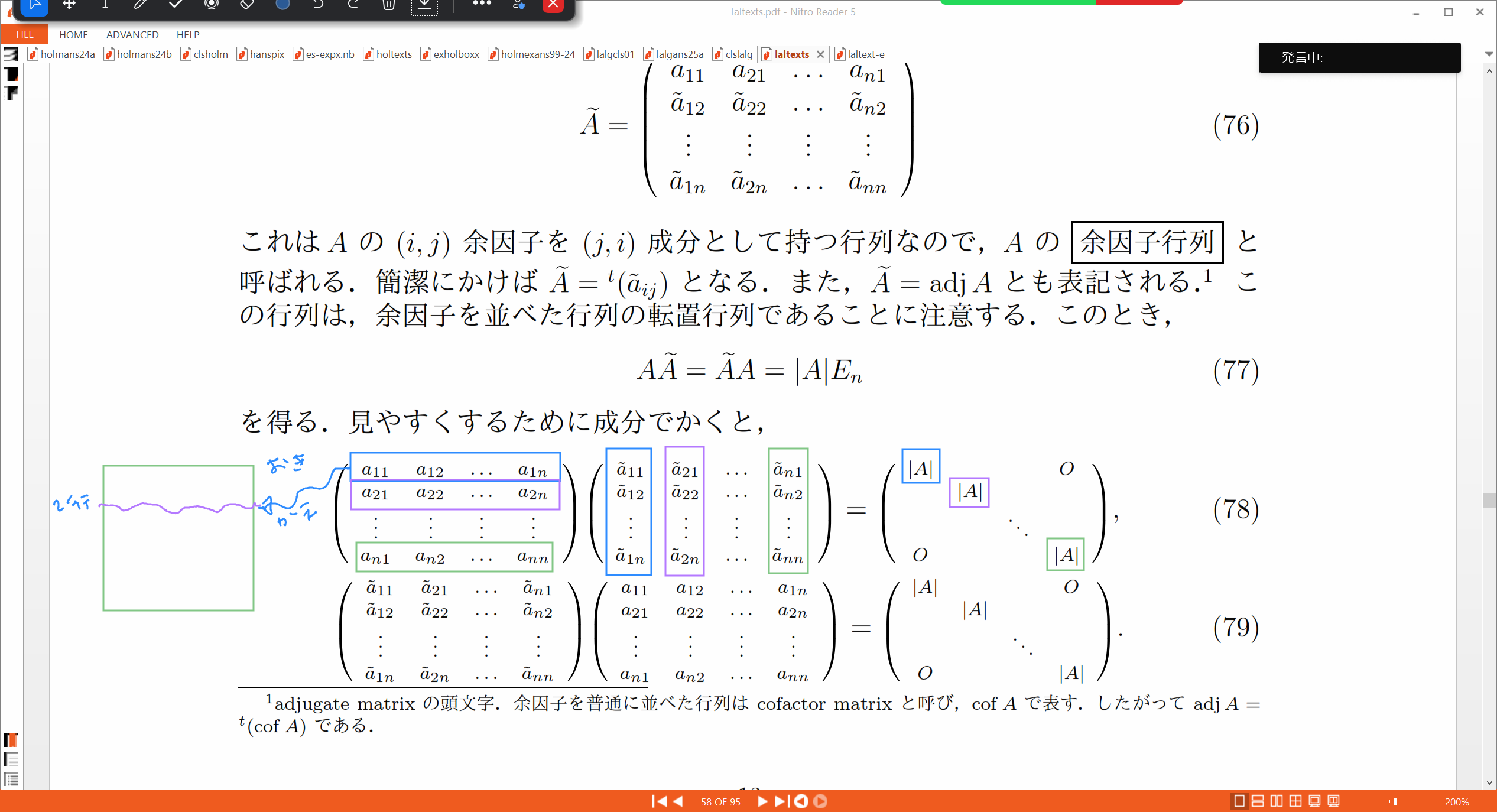Enable single page view
Viewport: 1497px width, 812px height.
tap(1239, 801)
